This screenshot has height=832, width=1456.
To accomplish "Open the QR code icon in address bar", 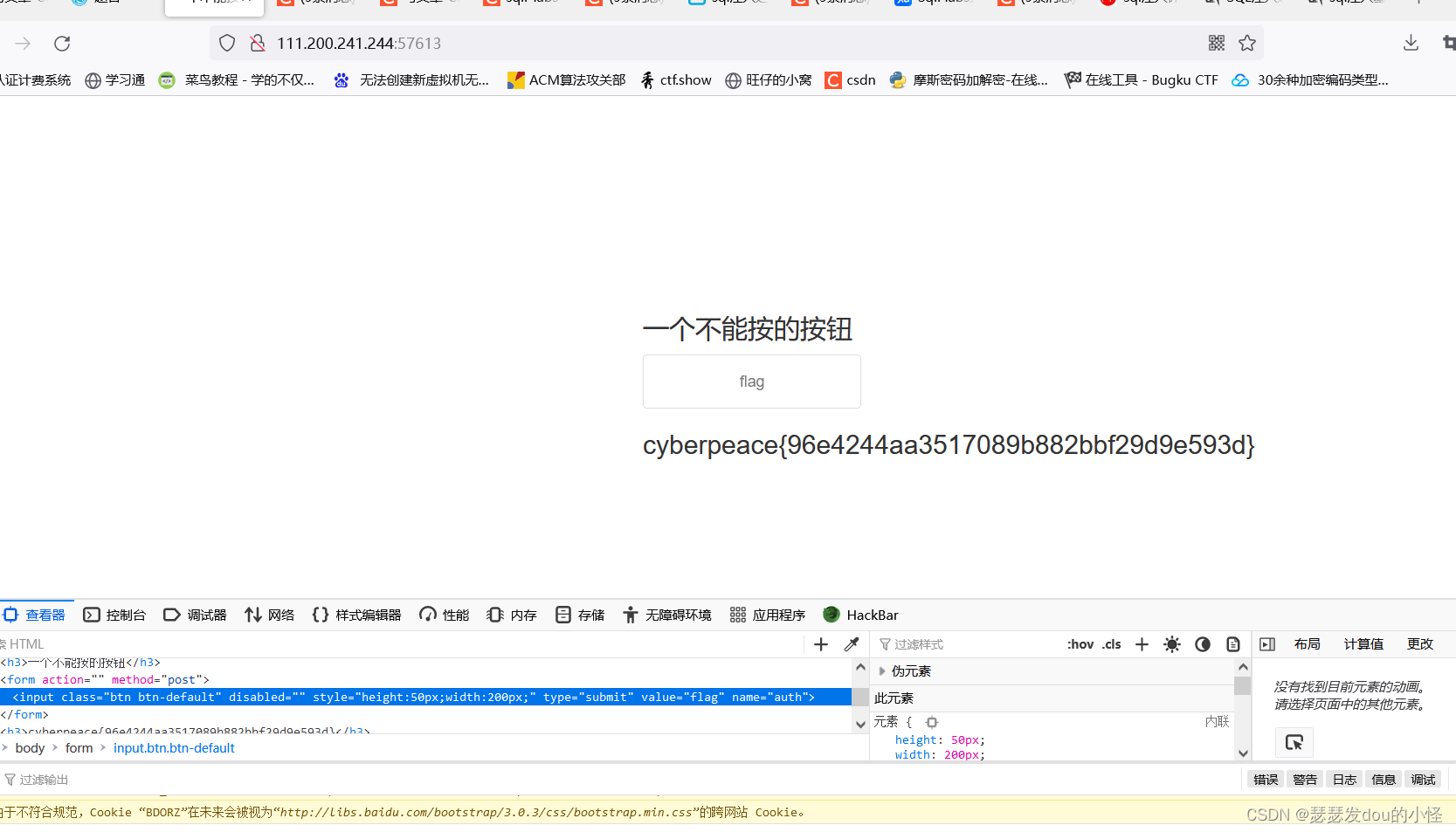I will [x=1217, y=43].
